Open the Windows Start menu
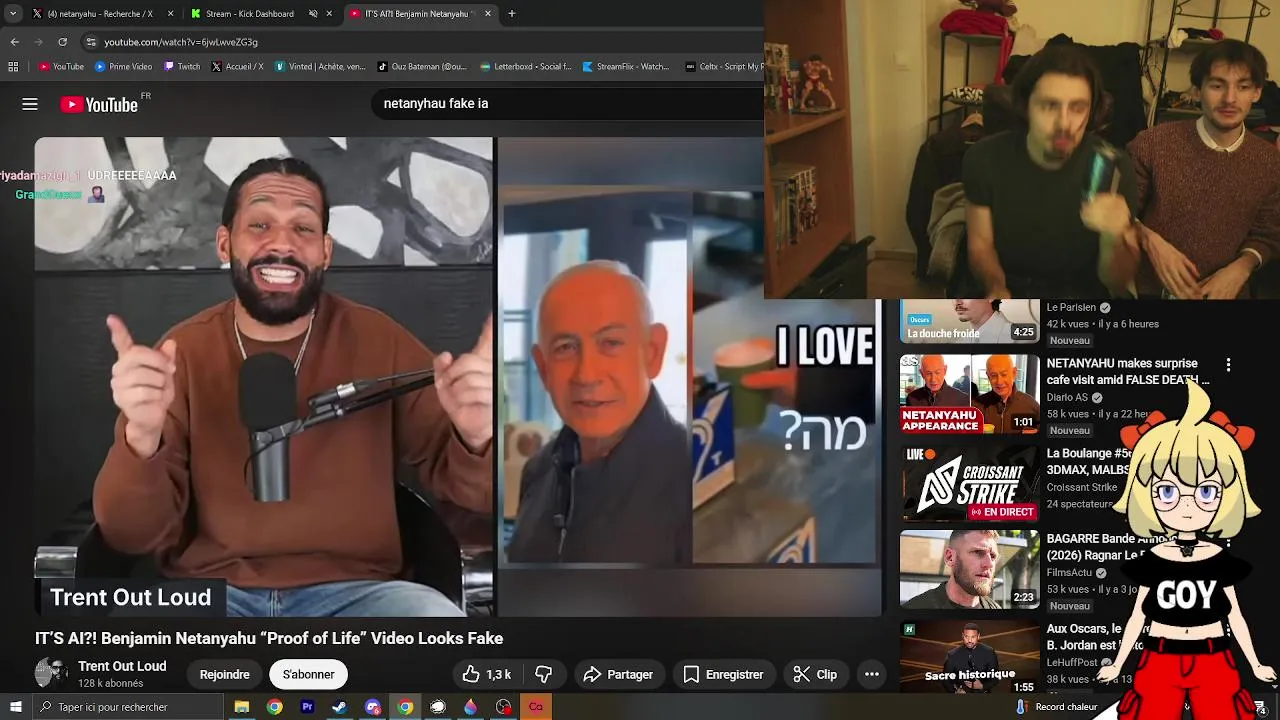 pyautogui.click(x=15, y=707)
